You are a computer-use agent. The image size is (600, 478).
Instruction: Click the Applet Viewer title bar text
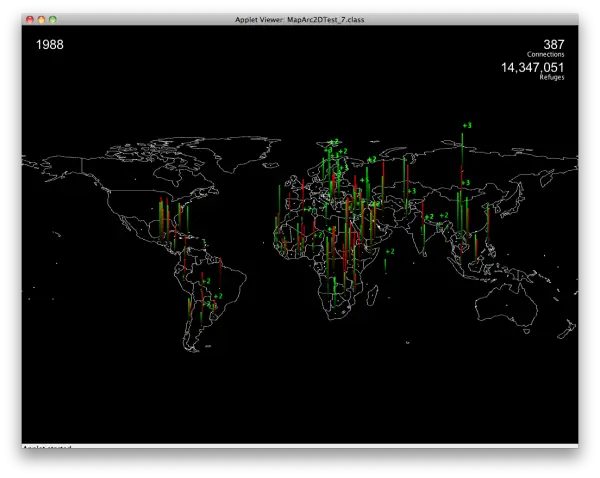pos(300,20)
